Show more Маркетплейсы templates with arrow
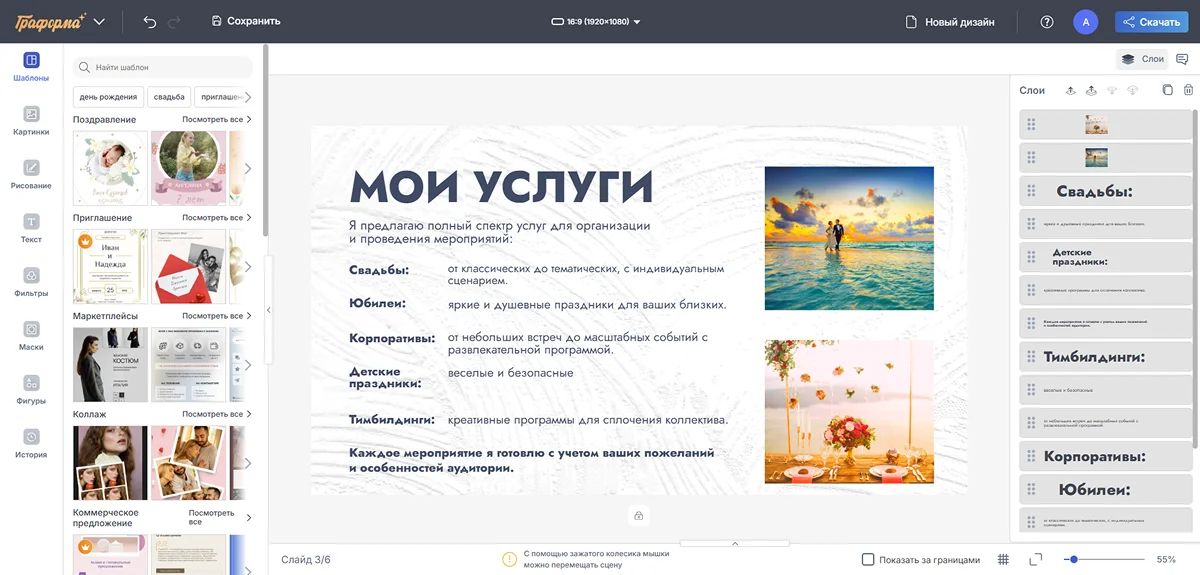This screenshot has width=1200, height=575. (x=248, y=365)
